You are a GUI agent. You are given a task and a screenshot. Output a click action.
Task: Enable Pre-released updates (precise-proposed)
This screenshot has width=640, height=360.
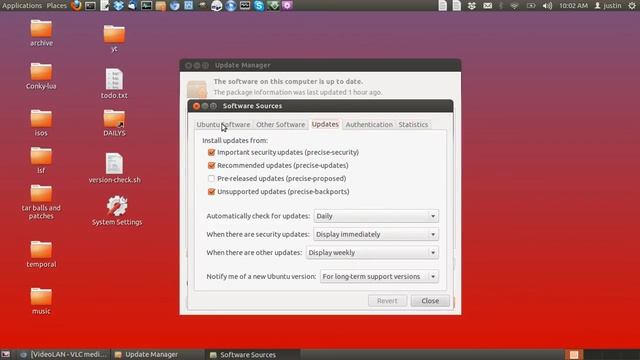coord(211,178)
